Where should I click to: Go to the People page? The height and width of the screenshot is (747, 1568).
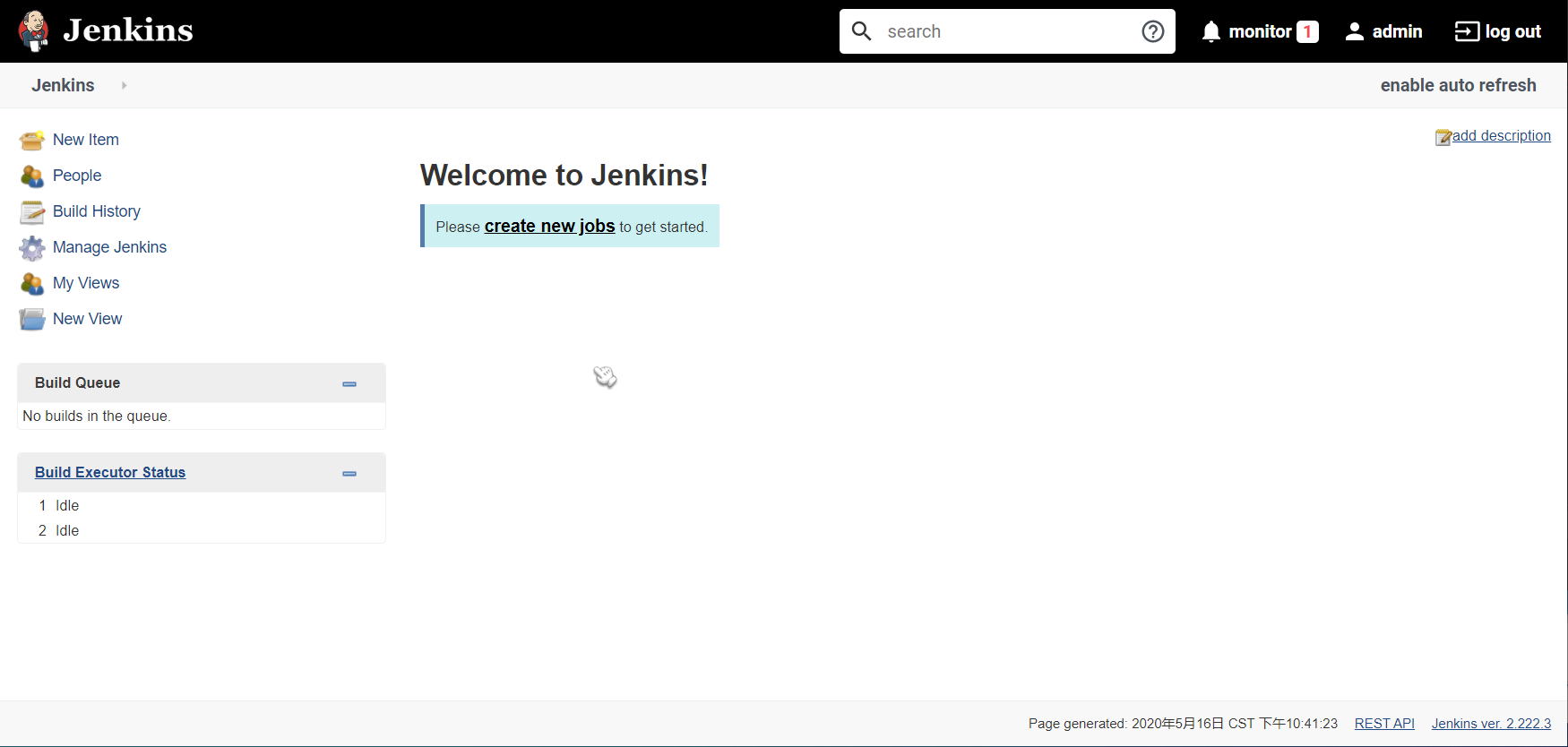point(77,176)
